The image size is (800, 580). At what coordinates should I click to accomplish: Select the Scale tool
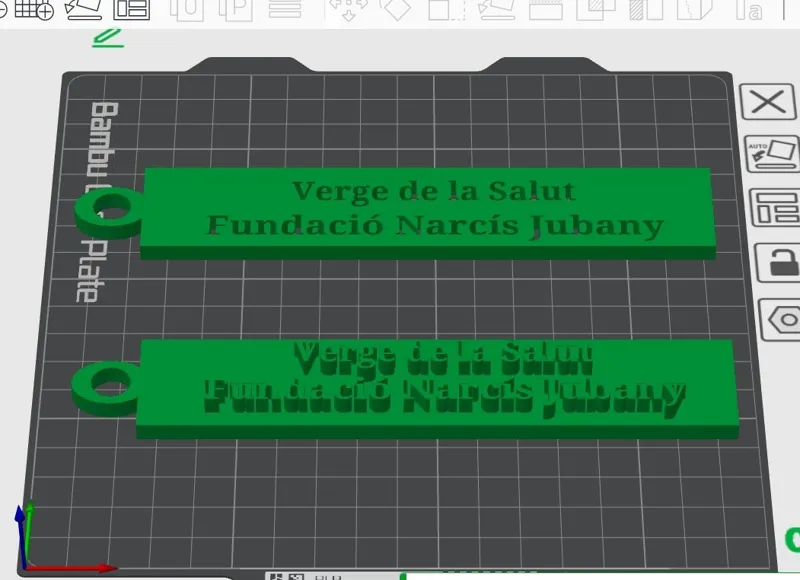[446, 9]
